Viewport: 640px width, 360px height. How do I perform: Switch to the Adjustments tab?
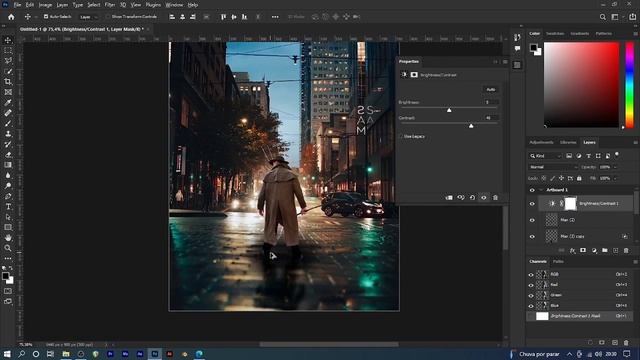coord(541,142)
